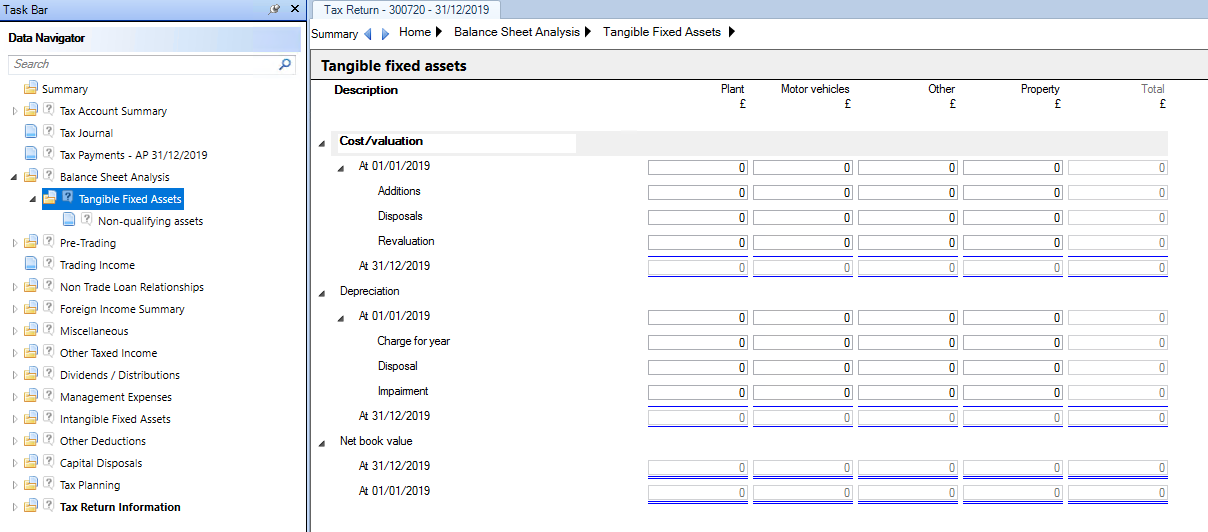Image resolution: width=1208 pixels, height=532 pixels.
Task: Select Non-qualifying assets in the tree
Action: 150,221
